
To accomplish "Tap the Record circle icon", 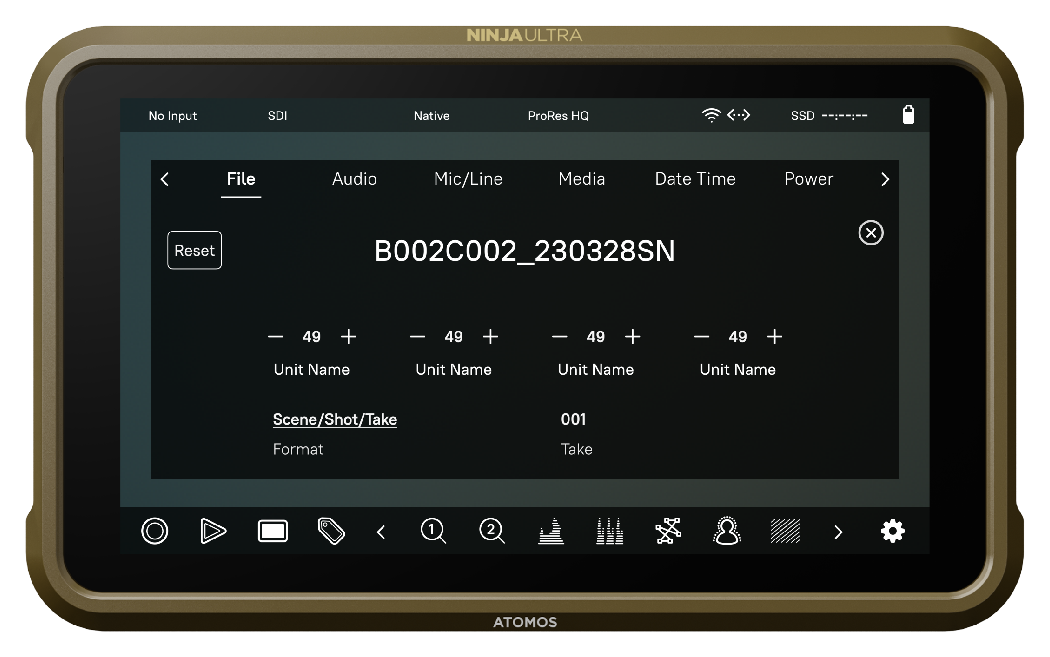I will pyautogui.click(x=155, y=532).
